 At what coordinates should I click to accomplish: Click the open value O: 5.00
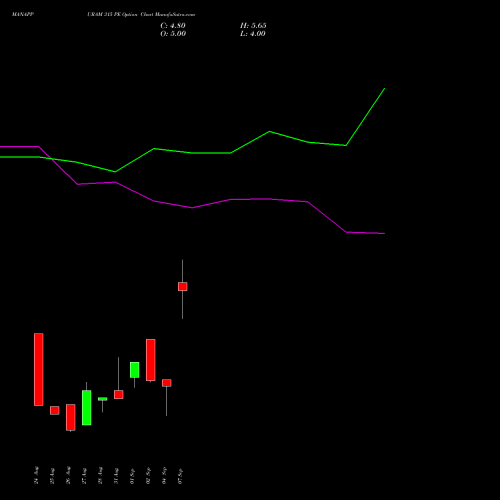point(173,34)
